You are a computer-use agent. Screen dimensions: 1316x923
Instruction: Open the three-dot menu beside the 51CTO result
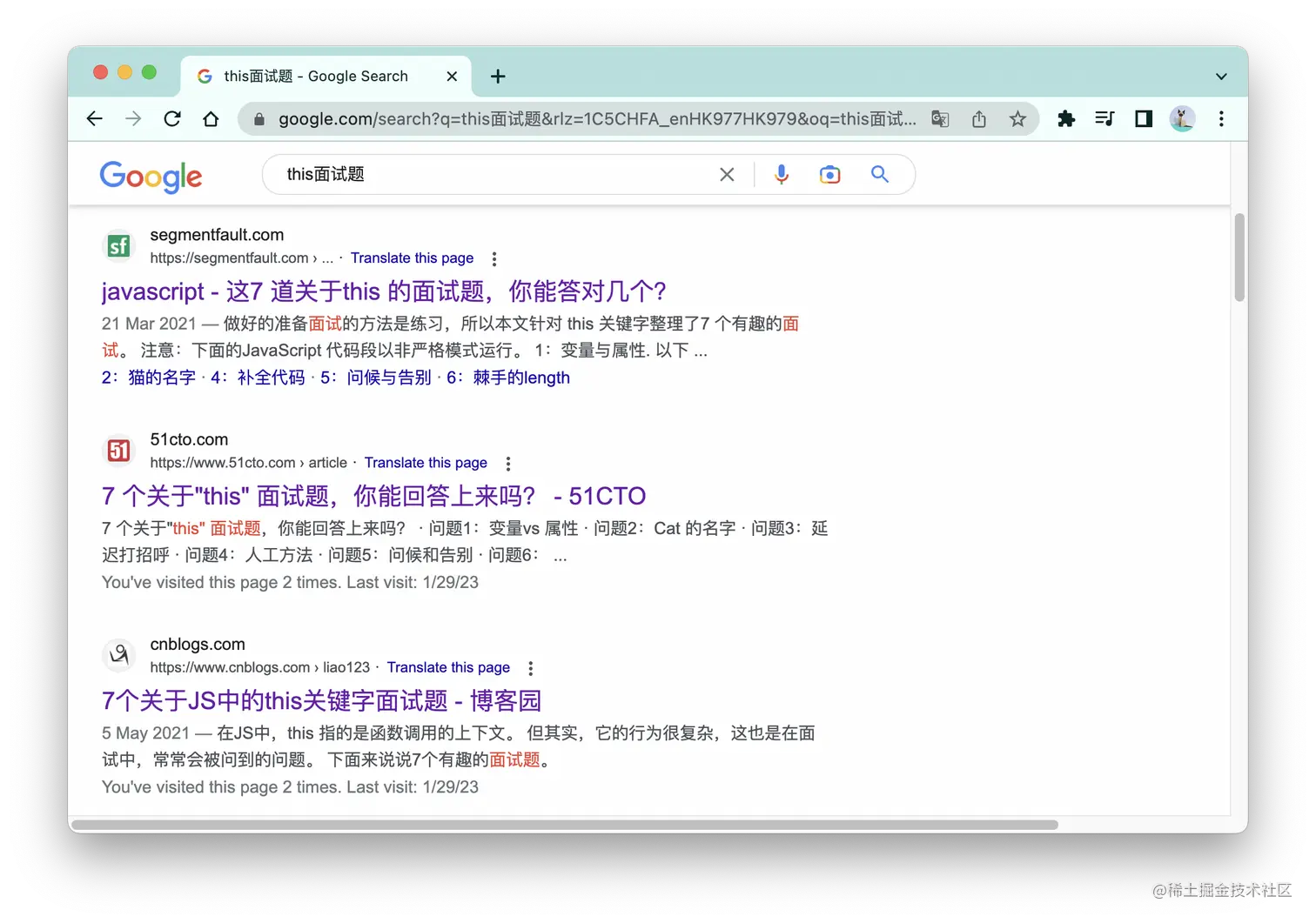click(x=508, y=463)
